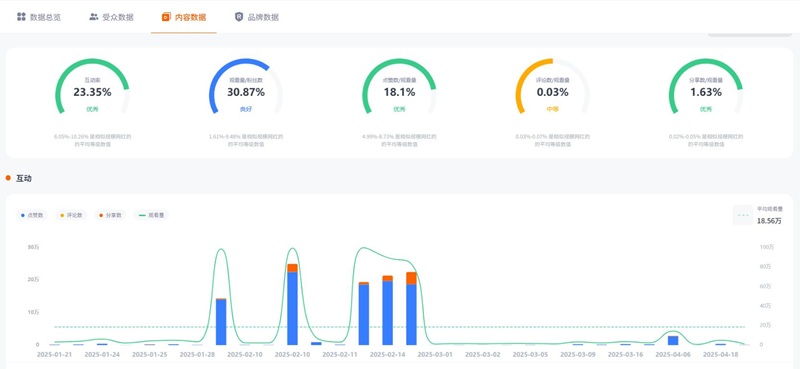Open the 数据总览 tab
Viewport: 800px width, 369px height.
[39, 17]
